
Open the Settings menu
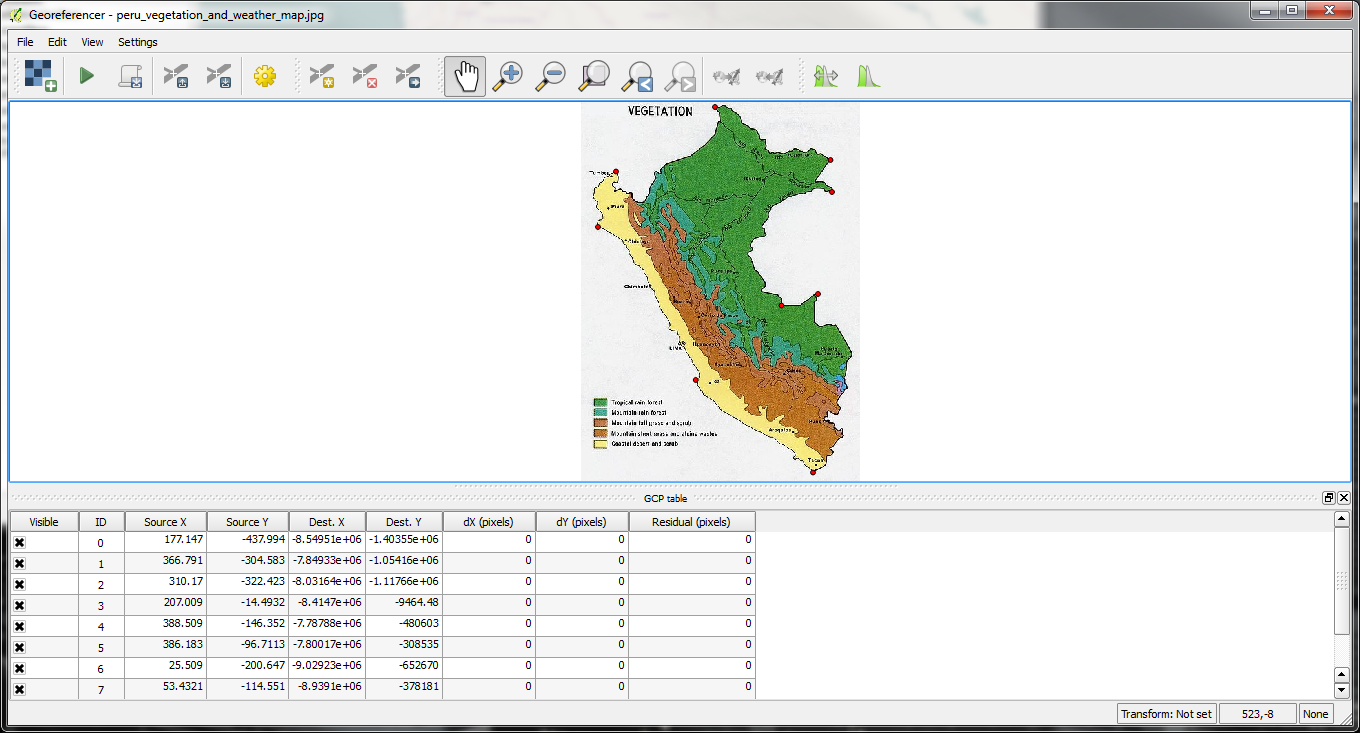(x=137, y=42)
